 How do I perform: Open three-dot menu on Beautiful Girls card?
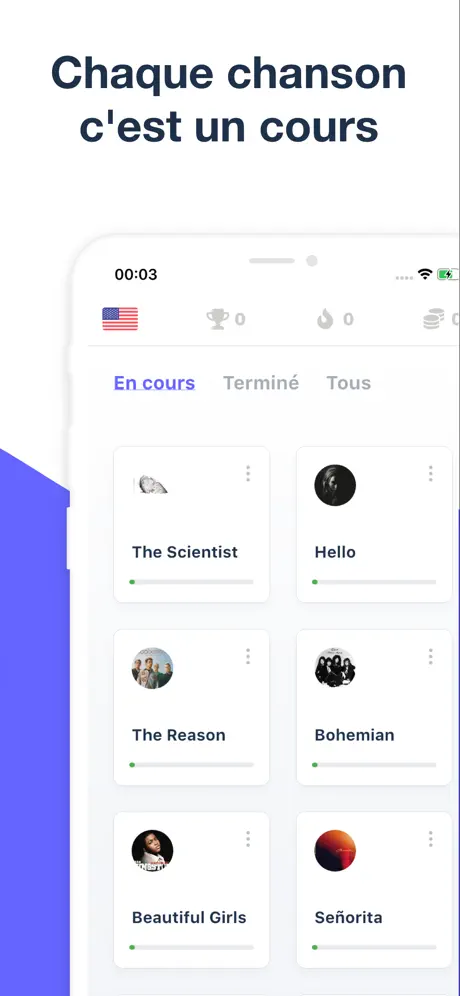click(248, 838)
